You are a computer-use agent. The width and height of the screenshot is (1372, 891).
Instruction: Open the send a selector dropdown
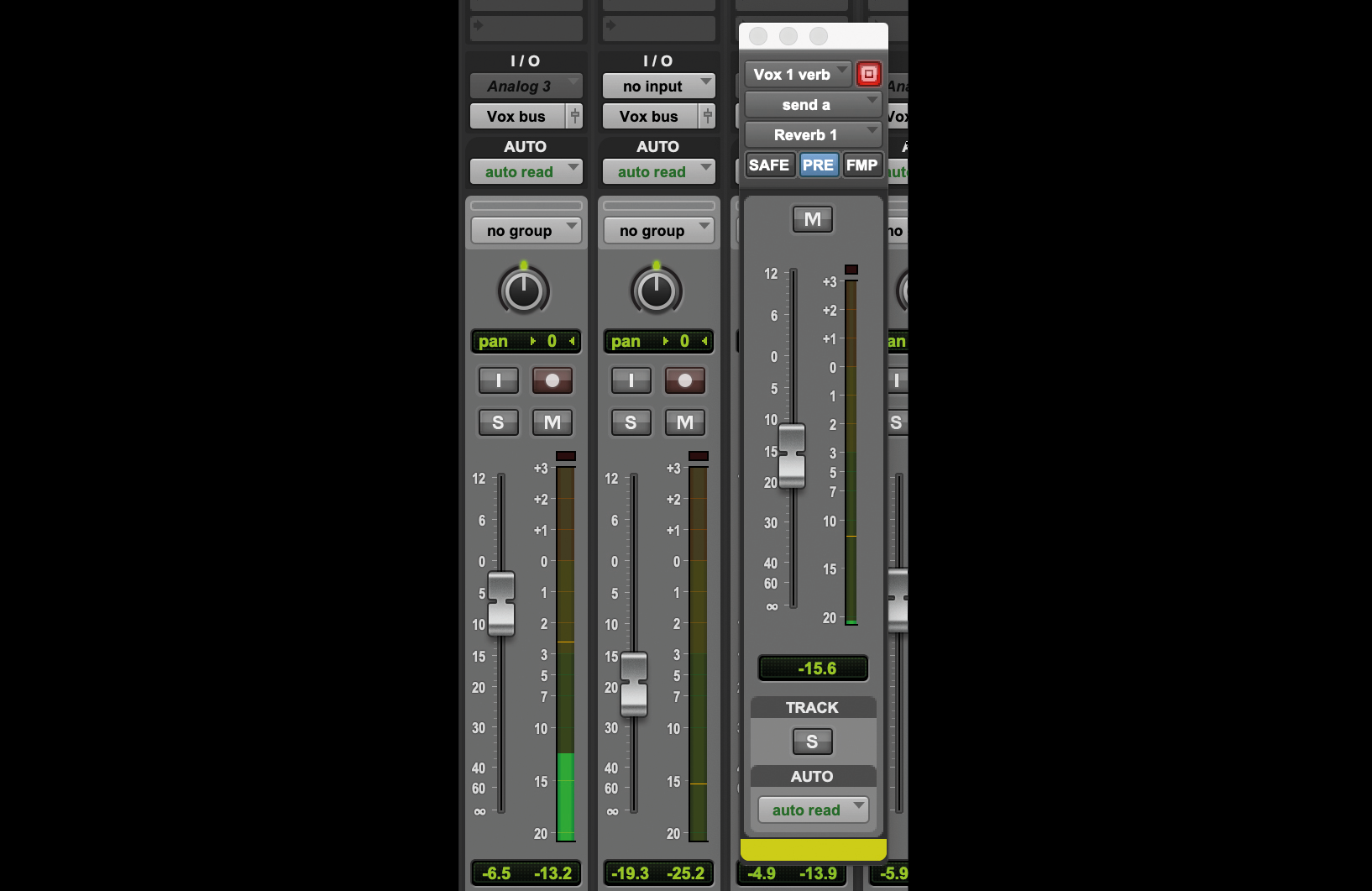coord(813,104)
